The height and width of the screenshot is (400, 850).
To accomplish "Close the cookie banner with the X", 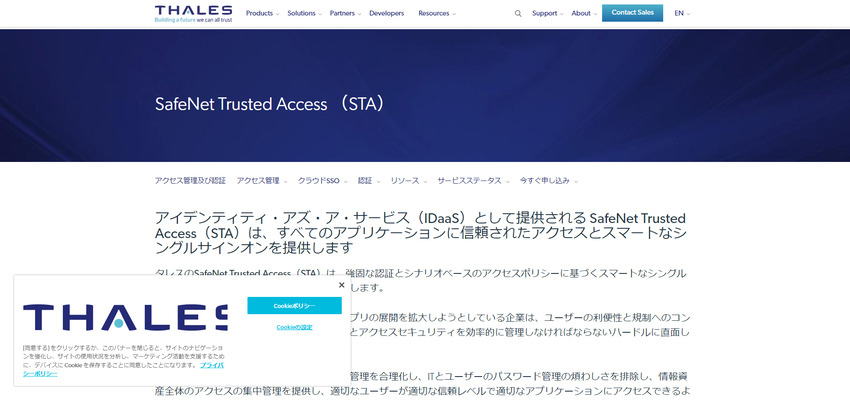I will tap(342, 285).
